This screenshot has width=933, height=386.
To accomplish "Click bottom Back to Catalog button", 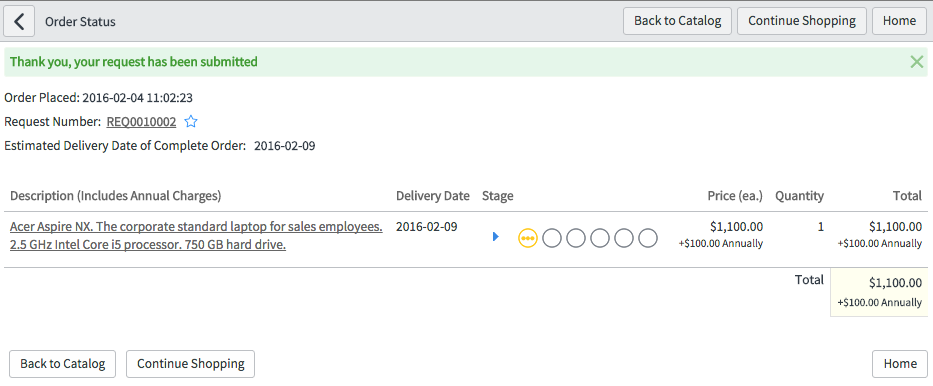I will point(62,364).
